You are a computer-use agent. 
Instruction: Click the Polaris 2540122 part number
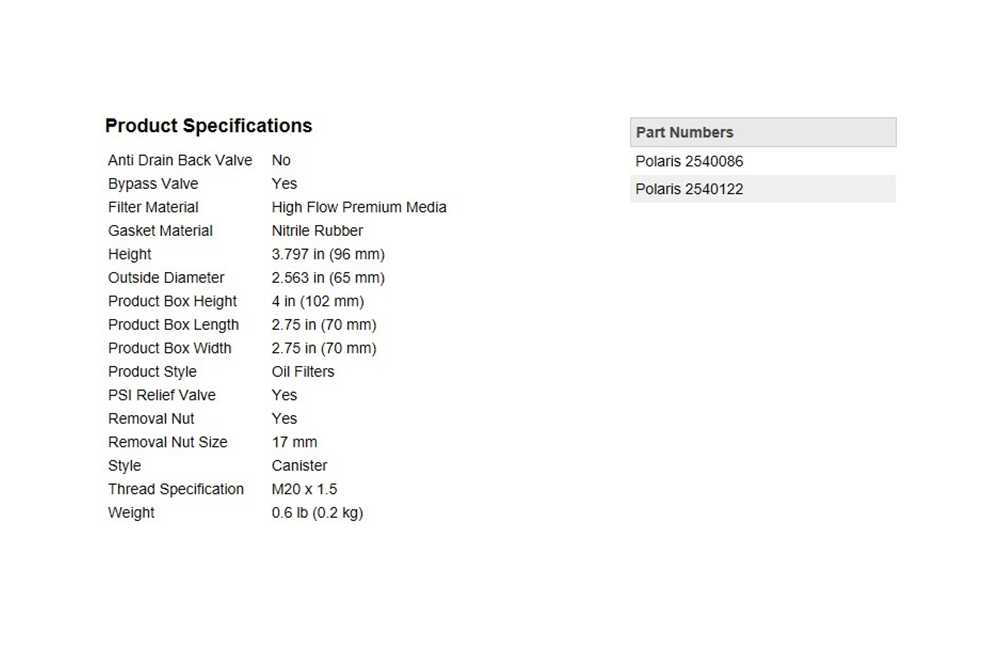coord(689,189)
